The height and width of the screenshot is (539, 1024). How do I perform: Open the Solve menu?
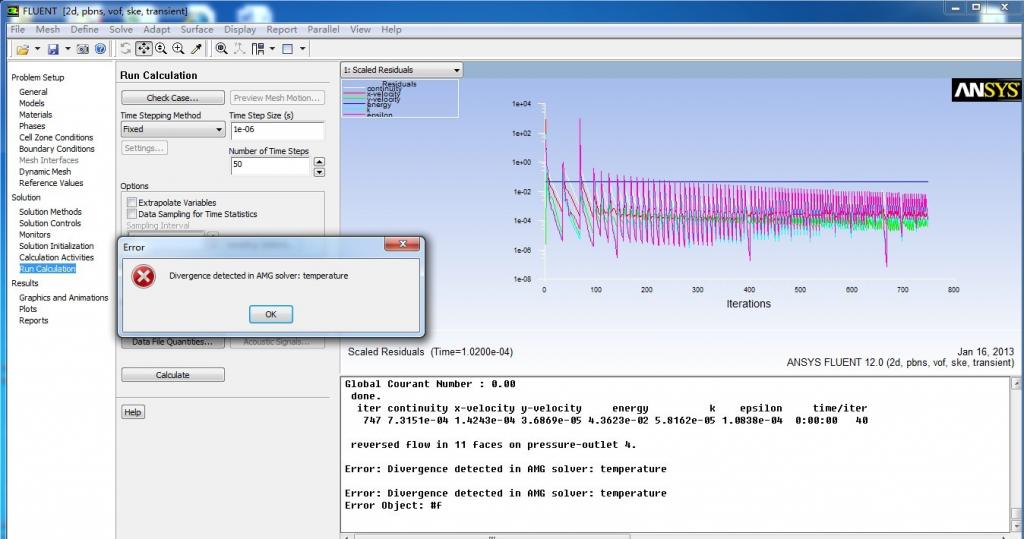121,30
